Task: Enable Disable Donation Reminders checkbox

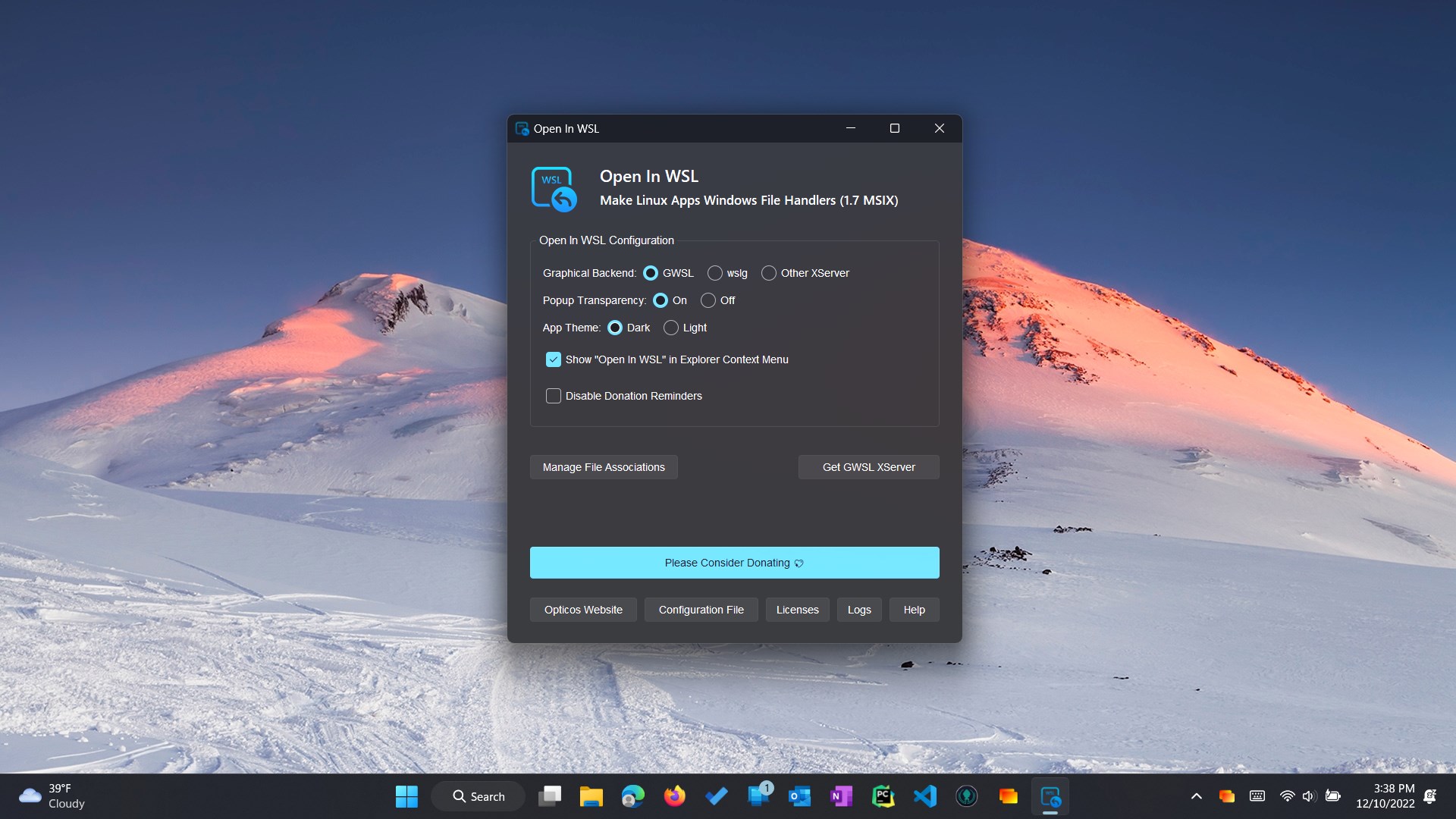Action: tap(554, 396)
